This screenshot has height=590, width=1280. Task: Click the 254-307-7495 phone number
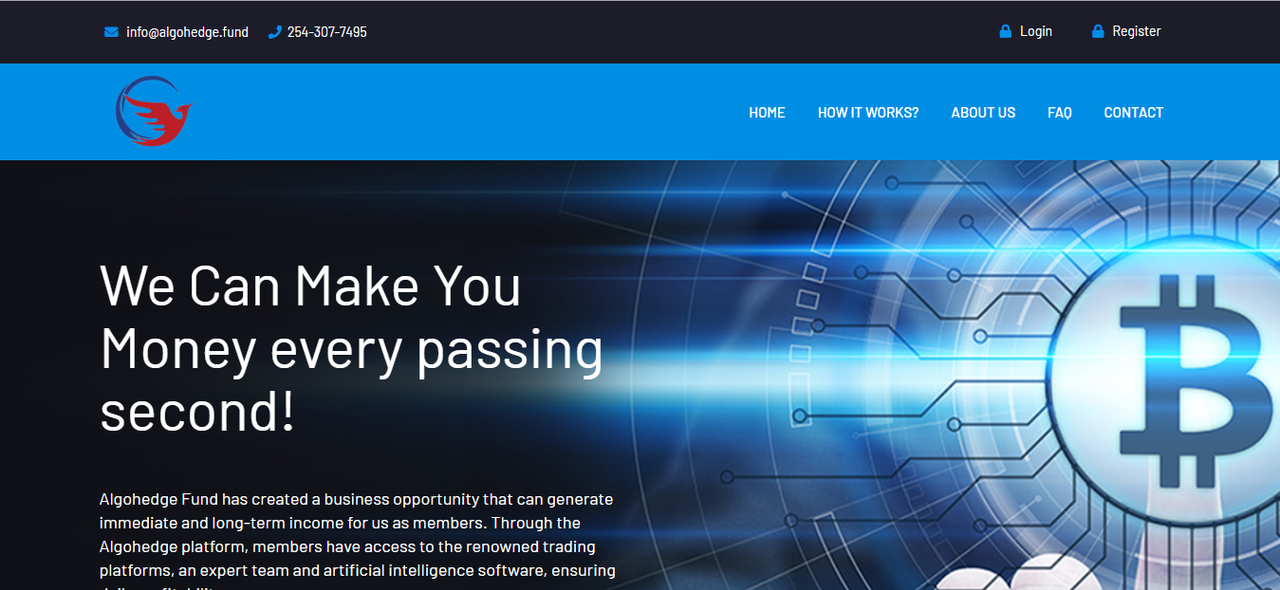click(327, 32)
